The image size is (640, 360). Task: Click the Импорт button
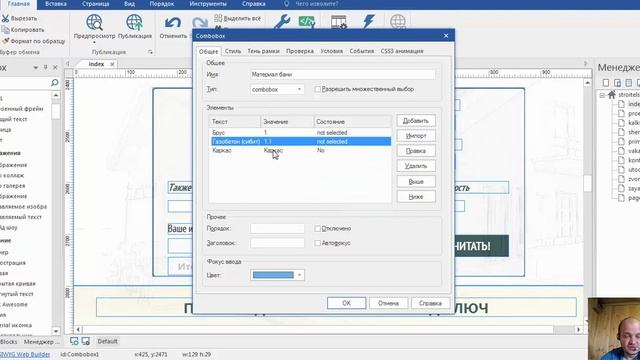416,136
